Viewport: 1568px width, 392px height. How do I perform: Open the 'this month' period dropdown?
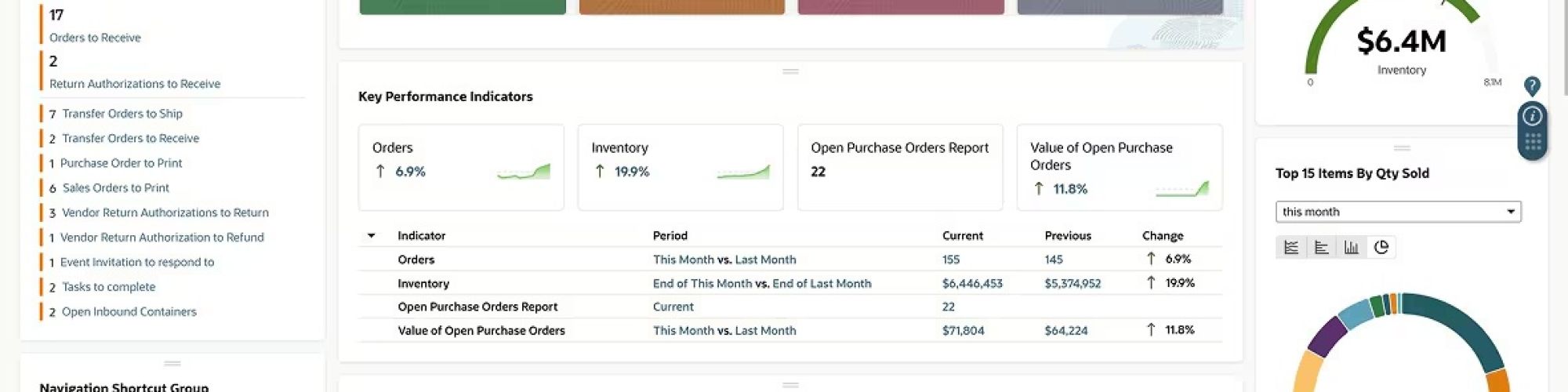point(1398,212)
